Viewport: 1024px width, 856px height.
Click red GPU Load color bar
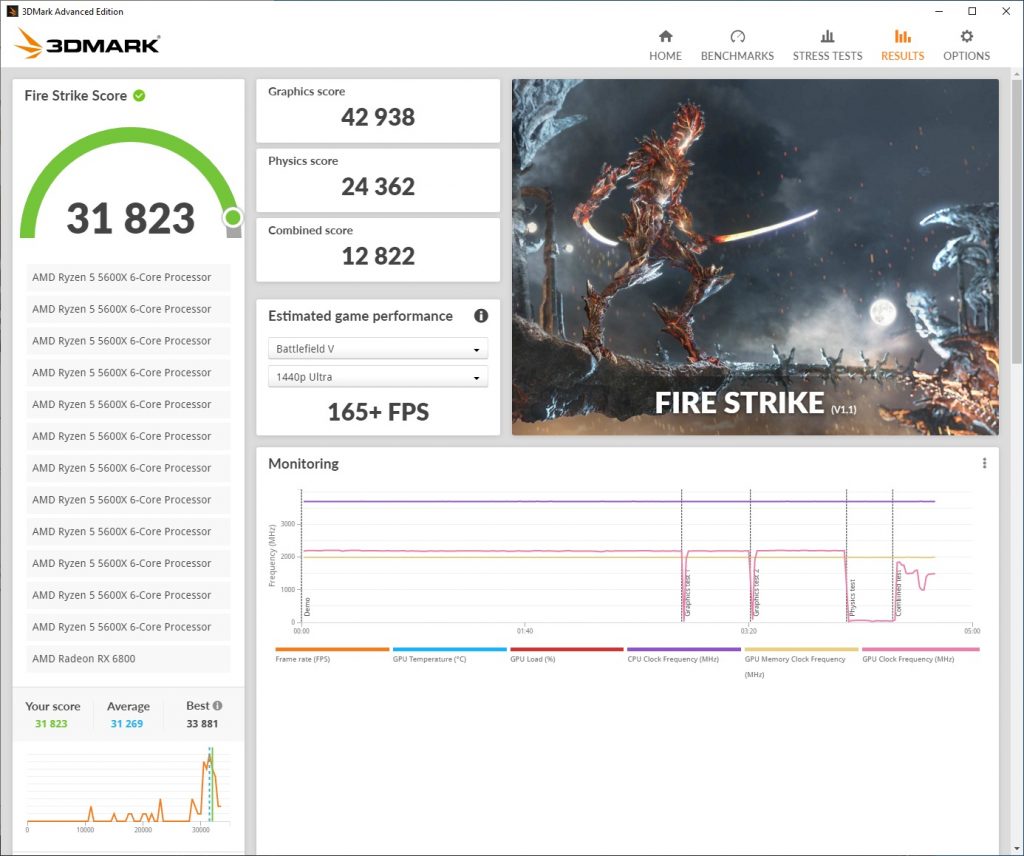pyautogui.click(x=567, y=649)
